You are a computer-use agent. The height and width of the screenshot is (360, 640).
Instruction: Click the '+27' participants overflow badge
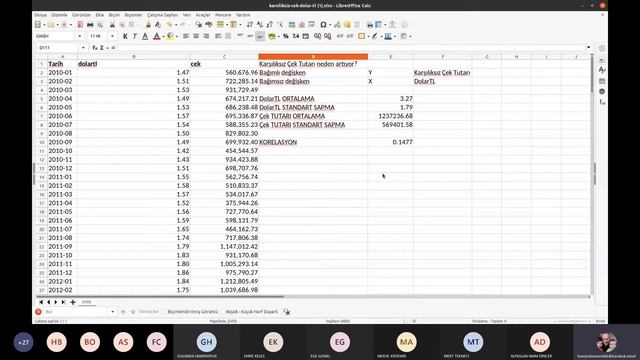[x=23, y=342]
